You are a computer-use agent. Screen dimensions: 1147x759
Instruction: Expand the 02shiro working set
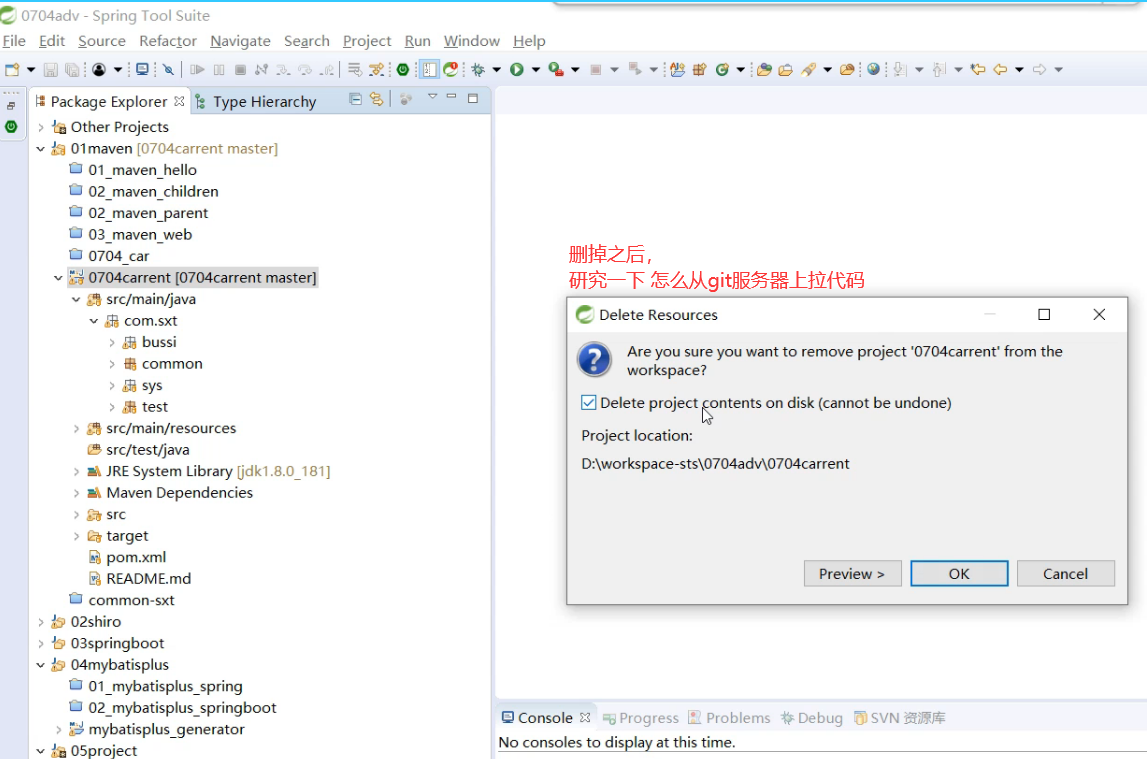pos(41,622)
